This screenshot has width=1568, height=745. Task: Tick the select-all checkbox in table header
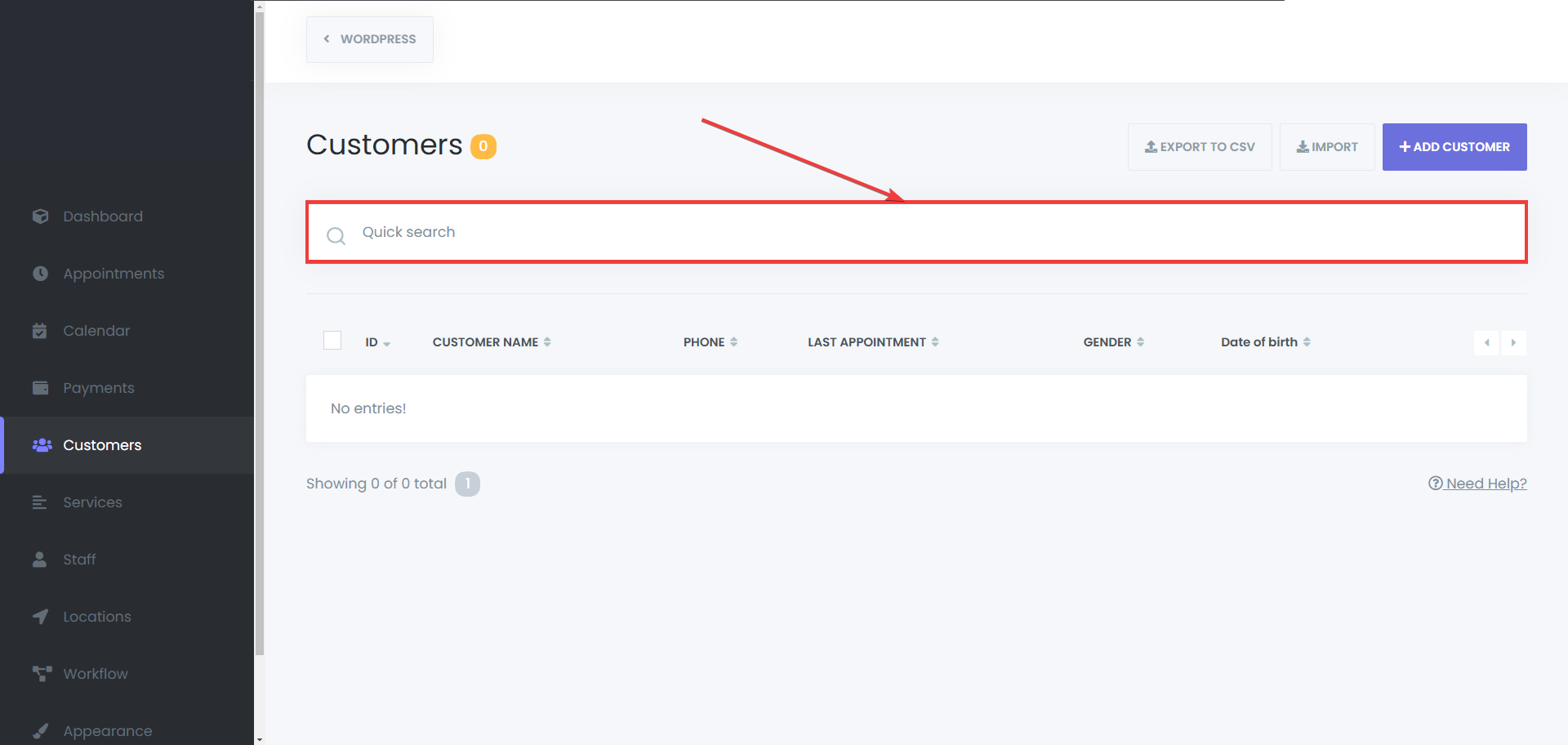click(x=332, y=341)
